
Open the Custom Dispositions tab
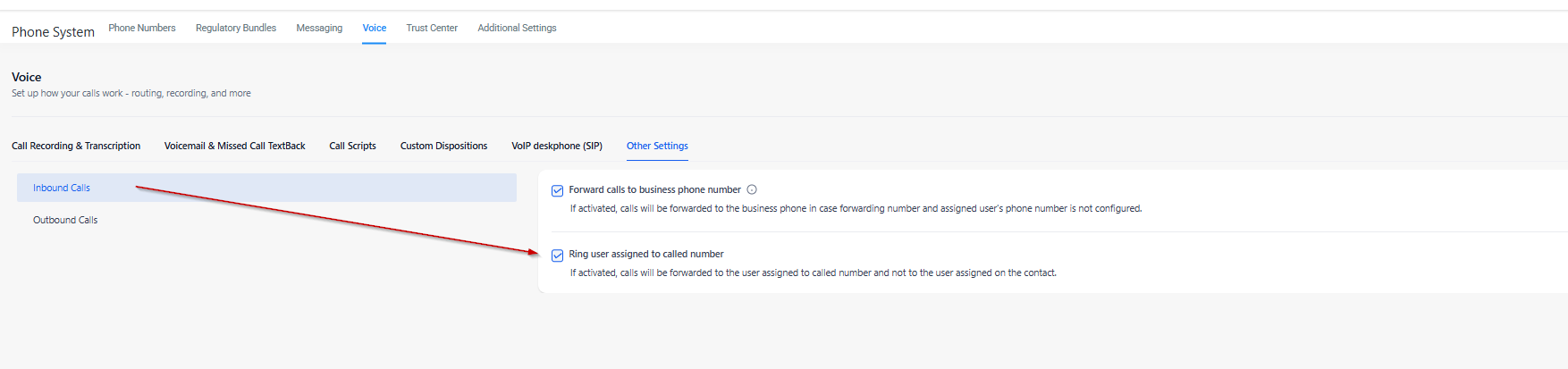pyautogui.click(x=443, y=146)
